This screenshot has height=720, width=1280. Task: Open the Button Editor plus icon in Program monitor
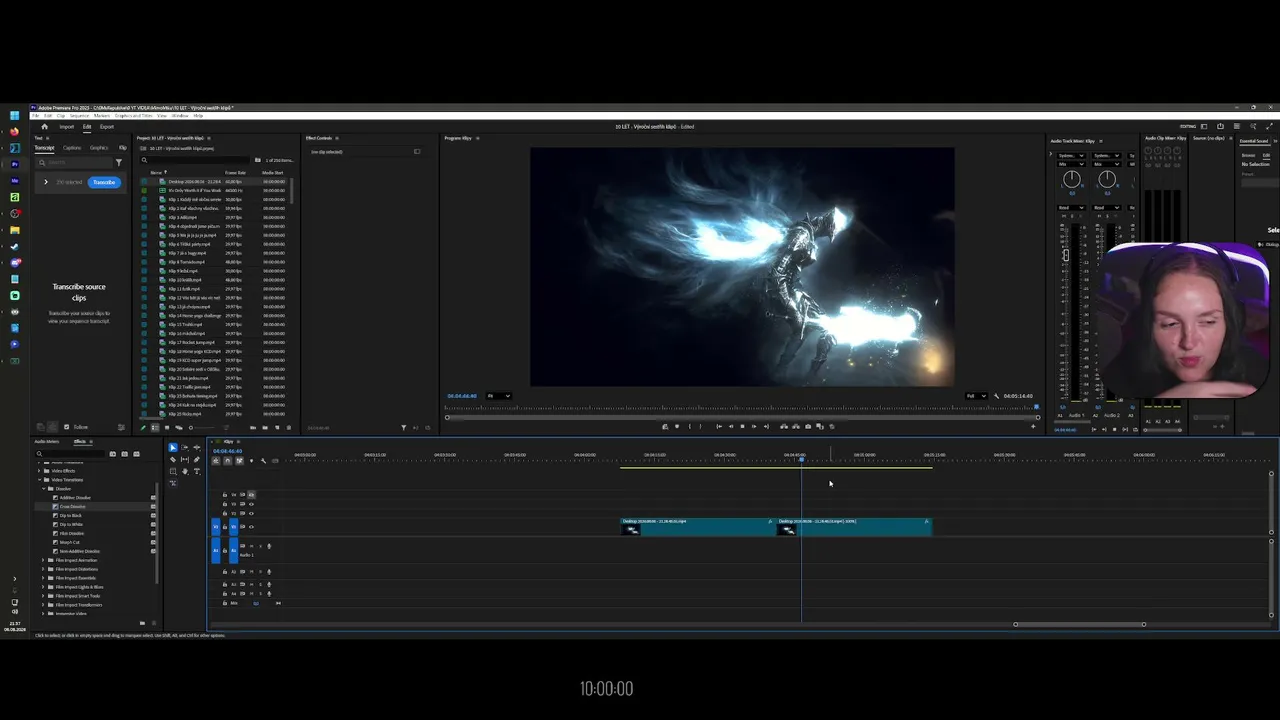(x=1033, y=427)
